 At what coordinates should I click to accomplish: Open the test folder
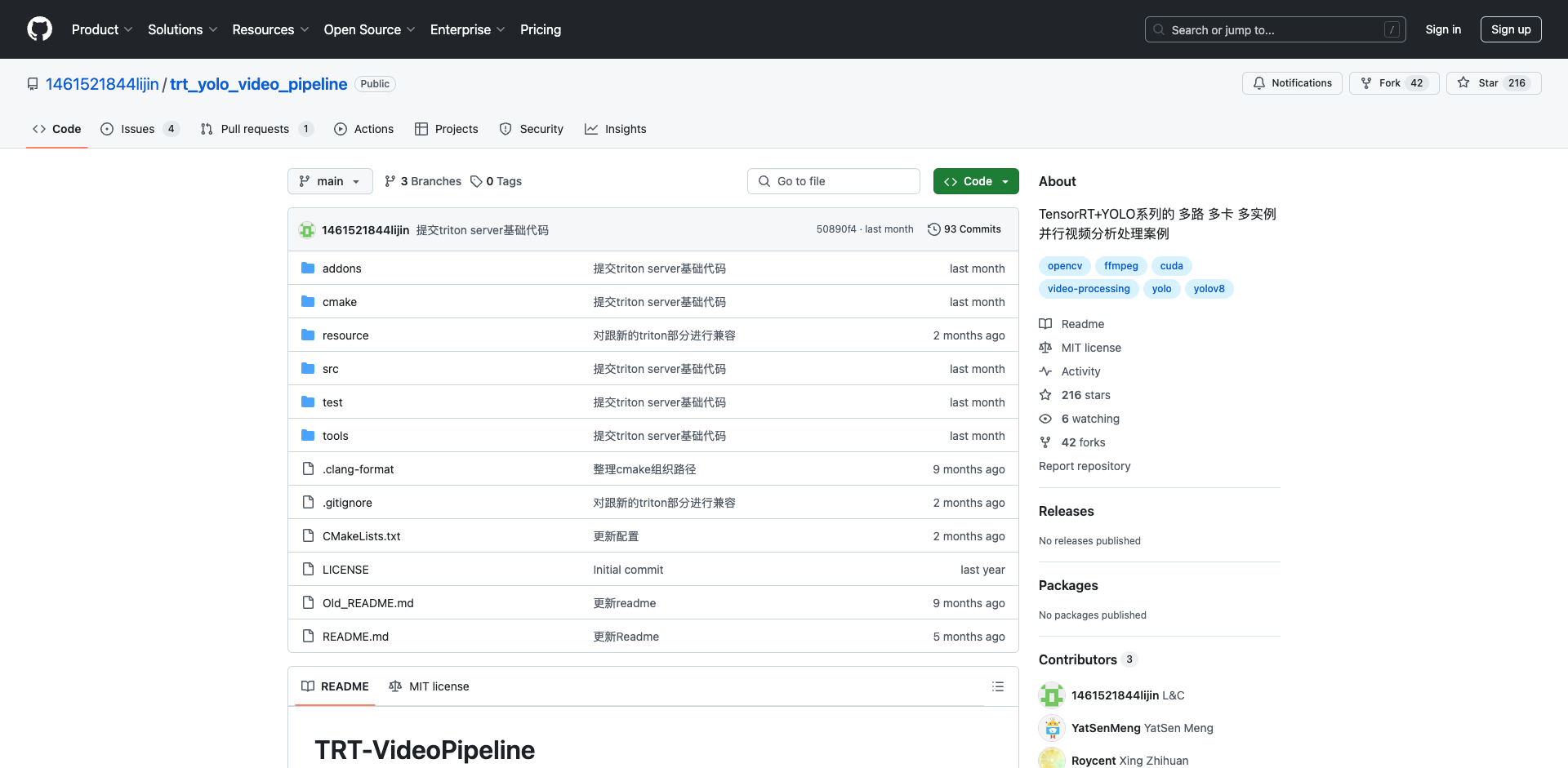tap(332, 402)
